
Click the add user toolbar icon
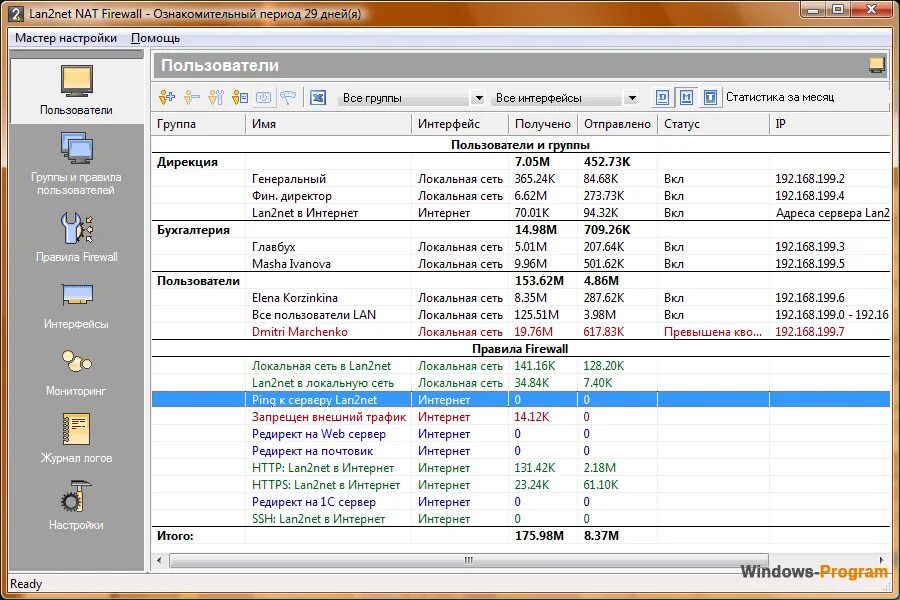167,98
